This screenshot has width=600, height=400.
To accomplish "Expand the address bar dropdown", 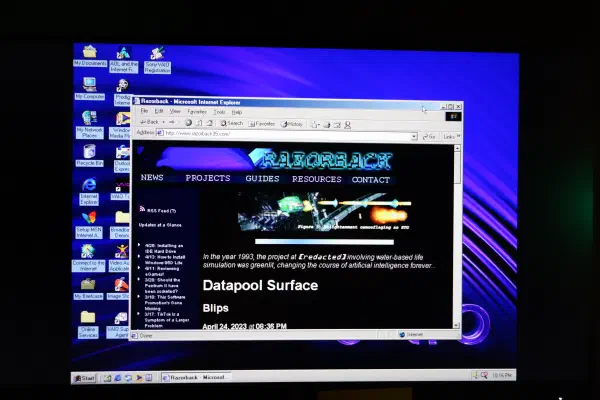I will click(414, 136).
